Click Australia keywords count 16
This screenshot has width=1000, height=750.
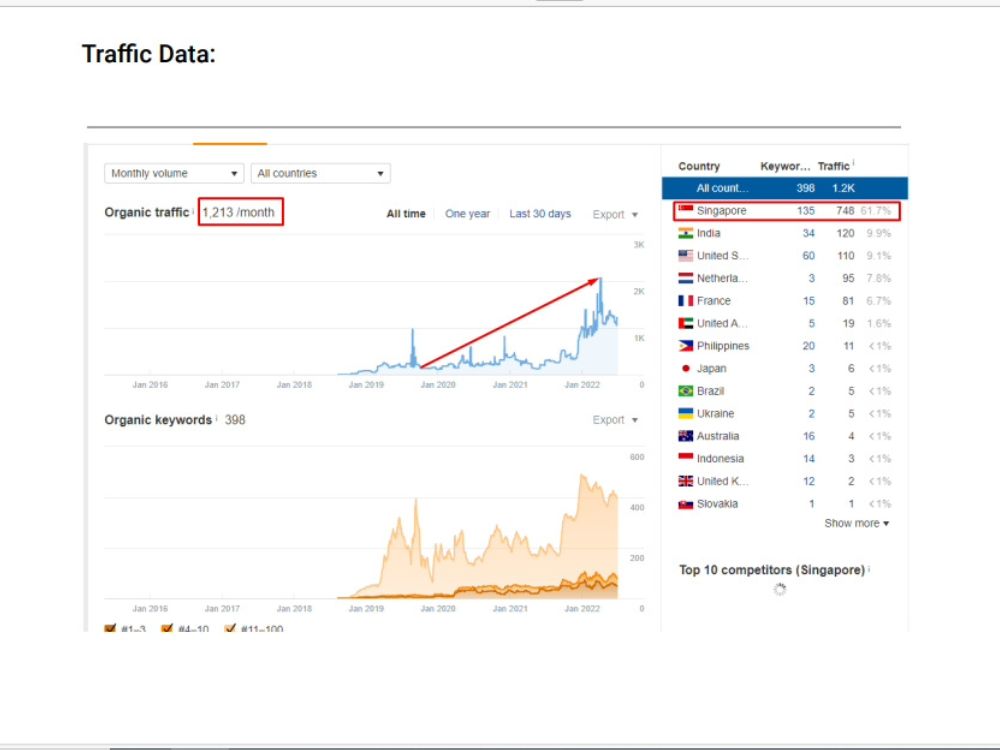point(809,436)
